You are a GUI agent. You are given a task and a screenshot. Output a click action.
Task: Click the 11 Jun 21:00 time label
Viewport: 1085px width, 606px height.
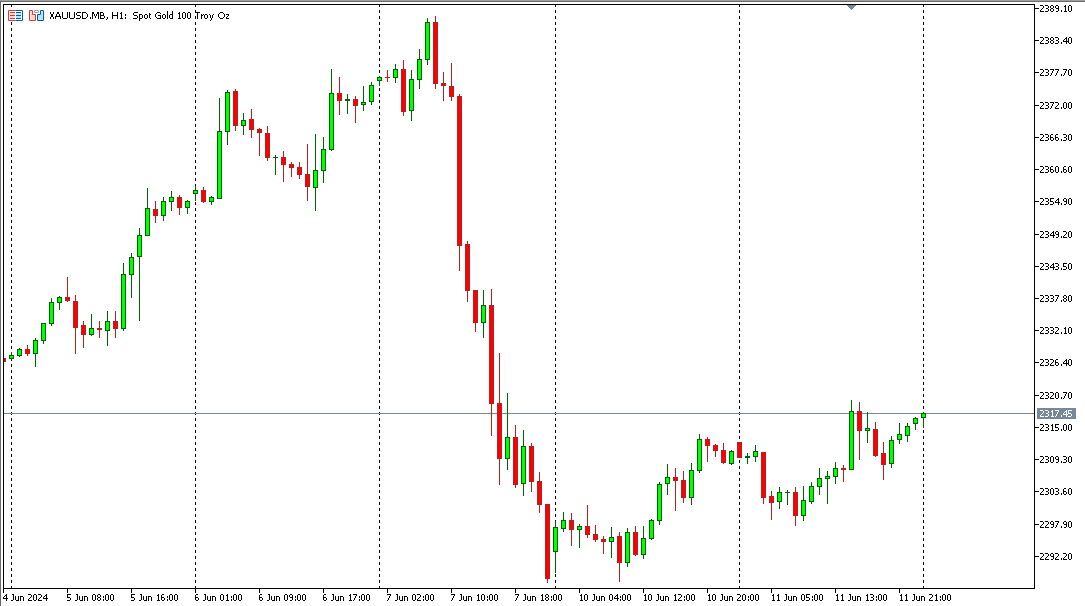925,598
